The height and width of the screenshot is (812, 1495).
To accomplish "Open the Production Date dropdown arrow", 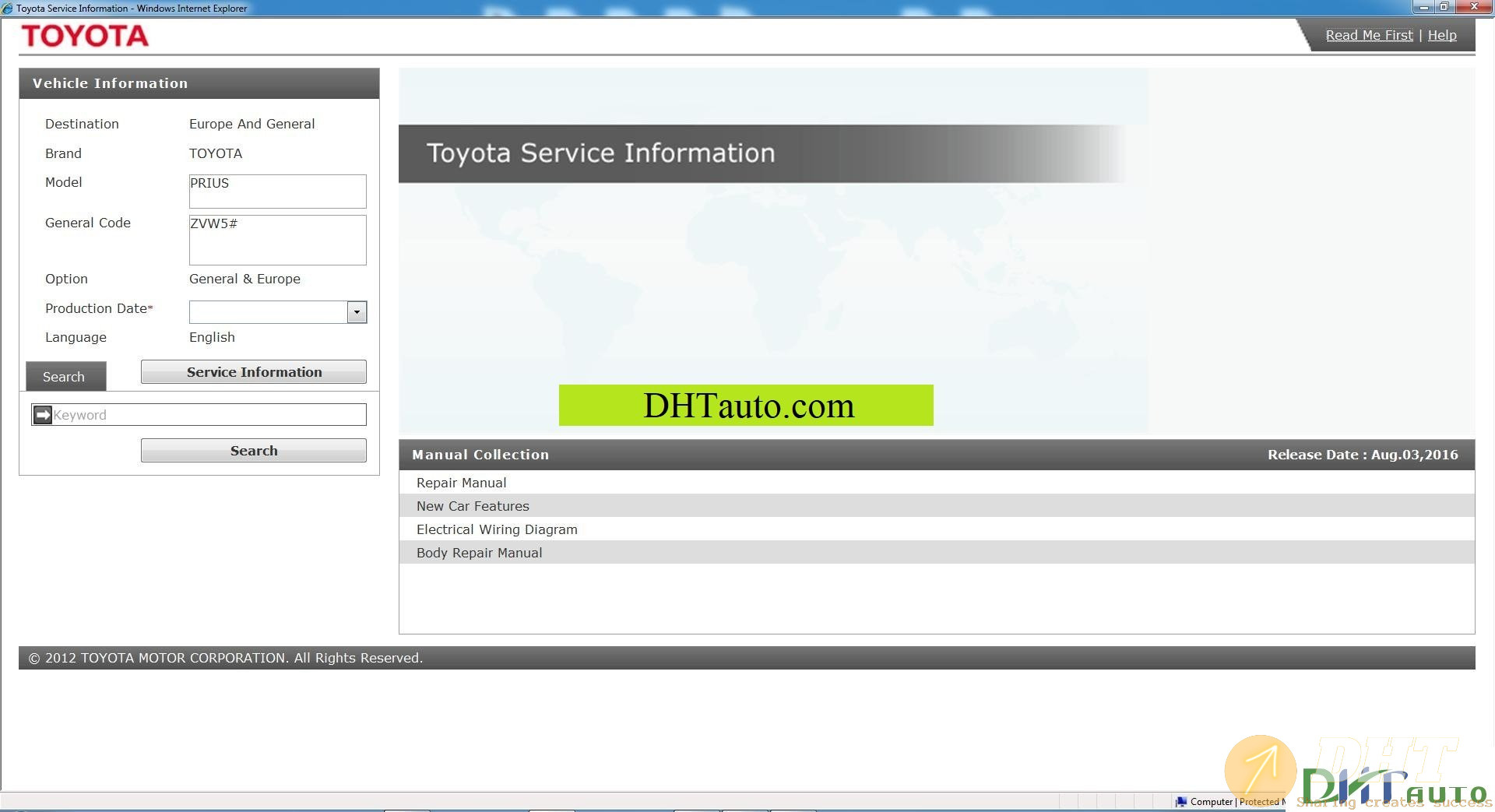I will [357, 312].
